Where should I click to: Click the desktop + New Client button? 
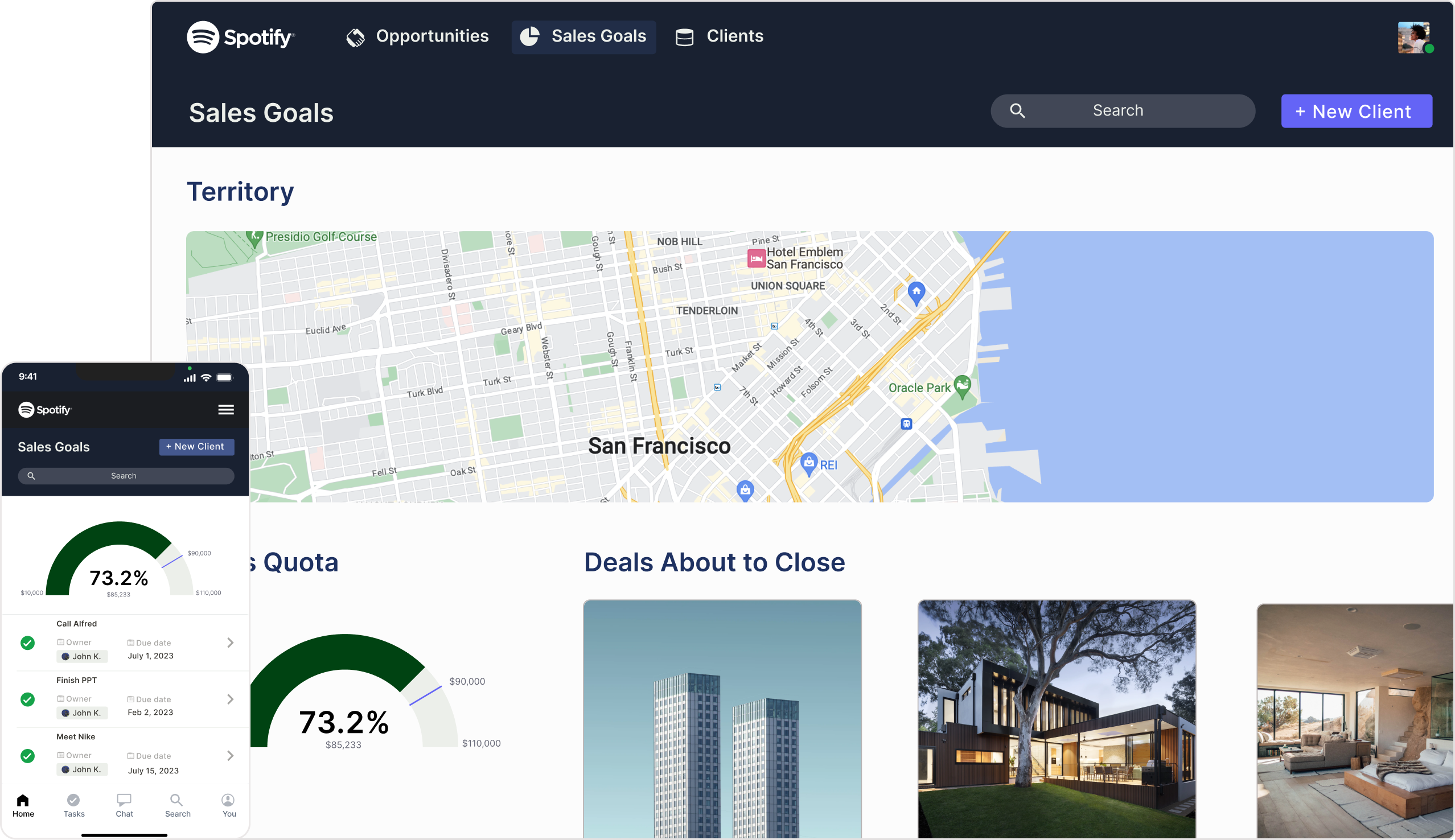[1357, 112]
